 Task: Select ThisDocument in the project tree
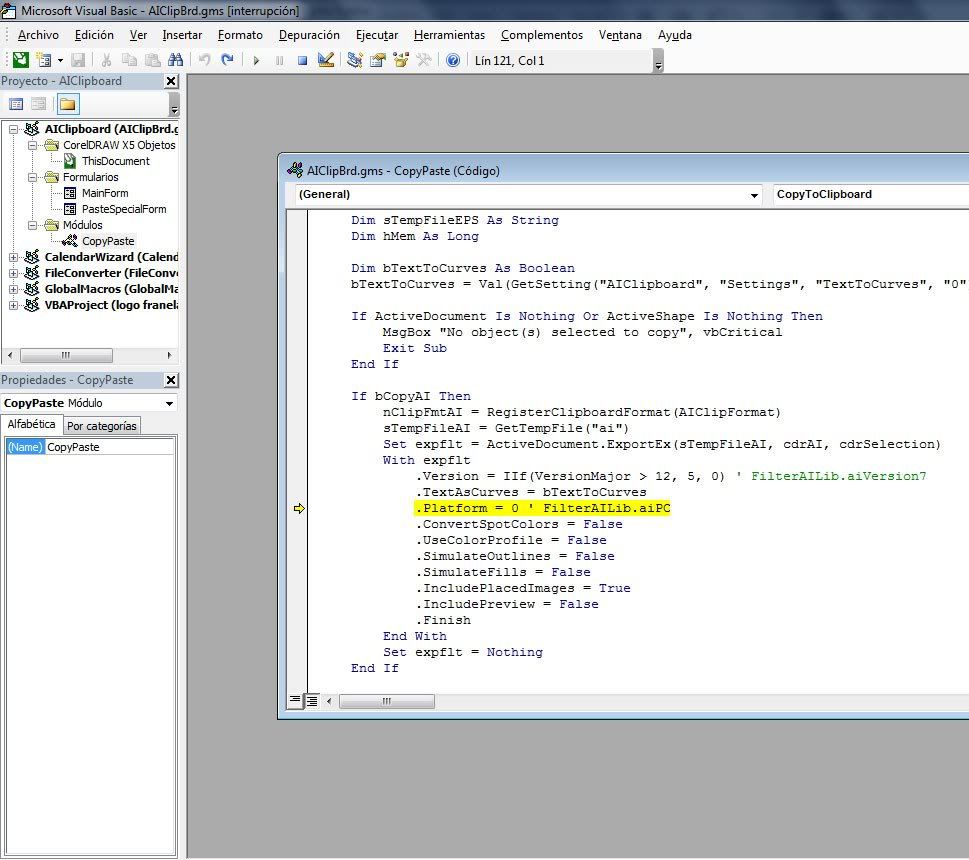click(x=116, y=161)
